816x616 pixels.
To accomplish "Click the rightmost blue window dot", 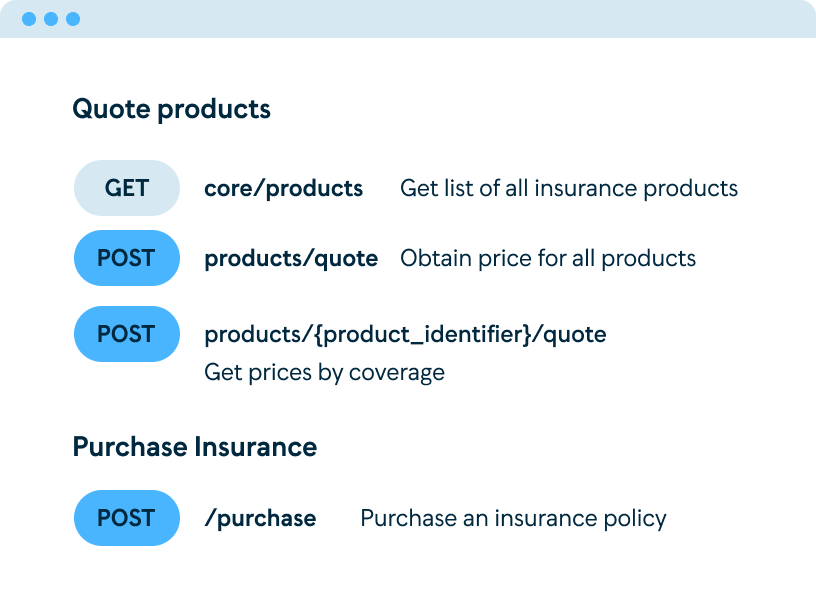I will [73, 19].
